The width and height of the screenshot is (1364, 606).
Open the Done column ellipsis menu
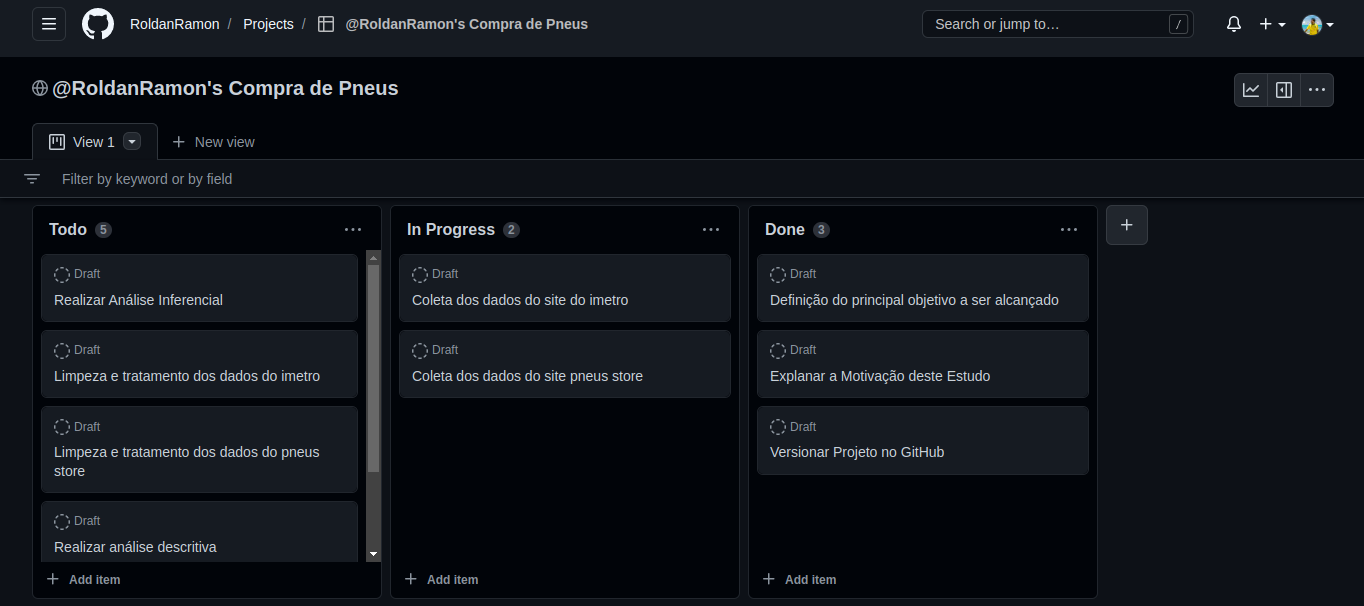point(1069,229)
